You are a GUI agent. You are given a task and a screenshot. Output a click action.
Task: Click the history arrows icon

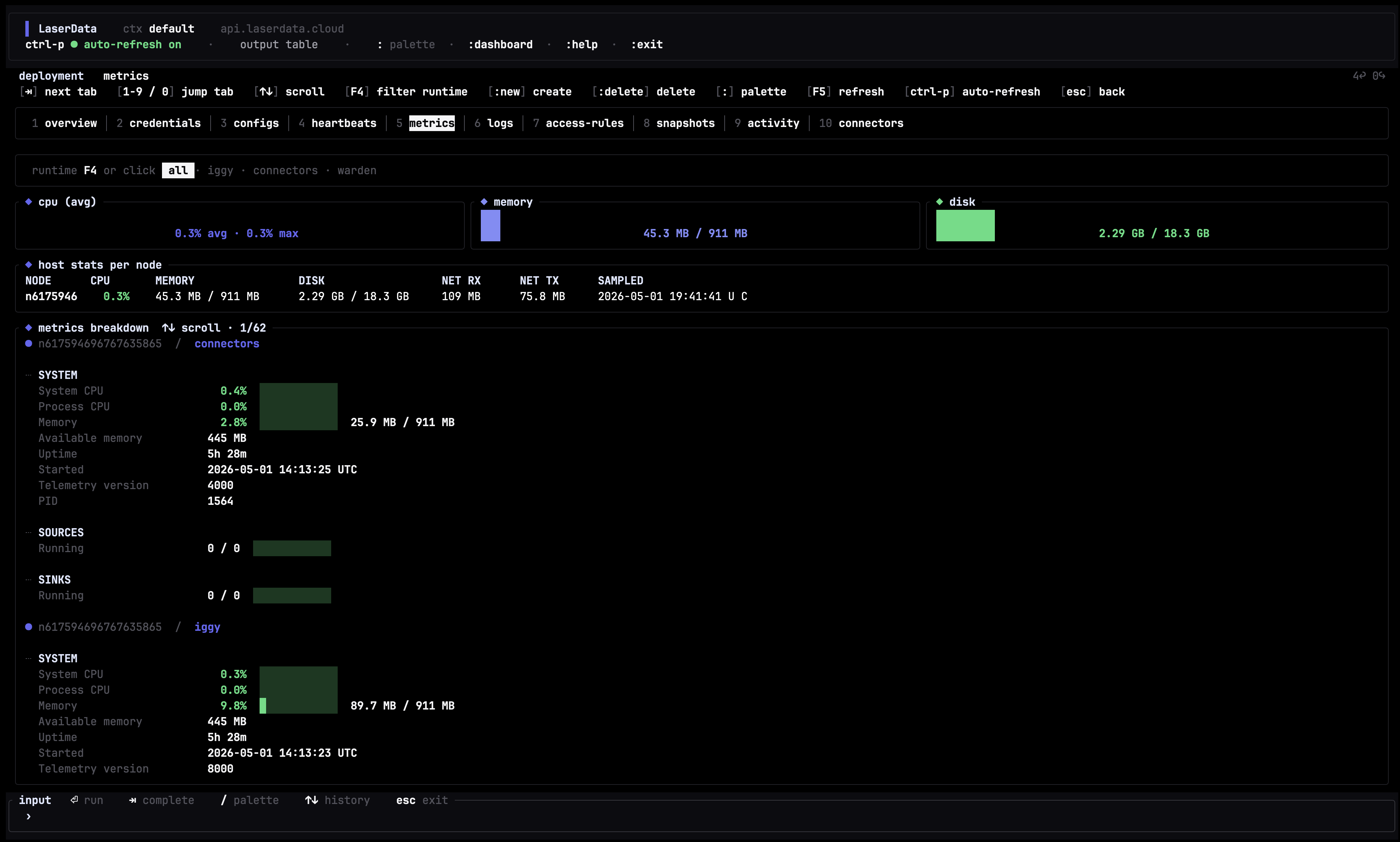(x=311, y=800)
